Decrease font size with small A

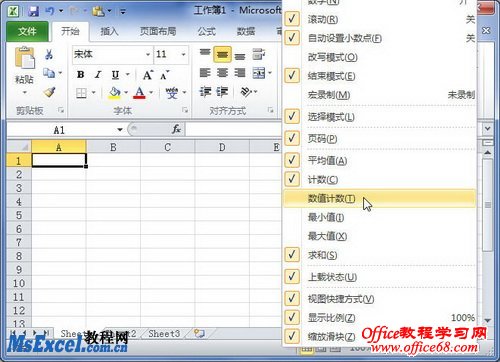pos(164,75)
